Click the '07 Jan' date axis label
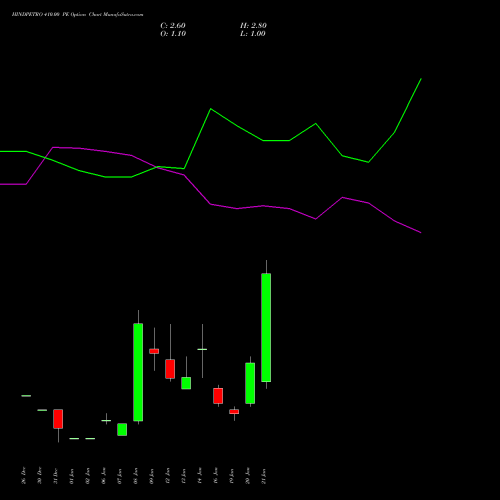Screen dimensions: 500x500 (x=120, y=476)
